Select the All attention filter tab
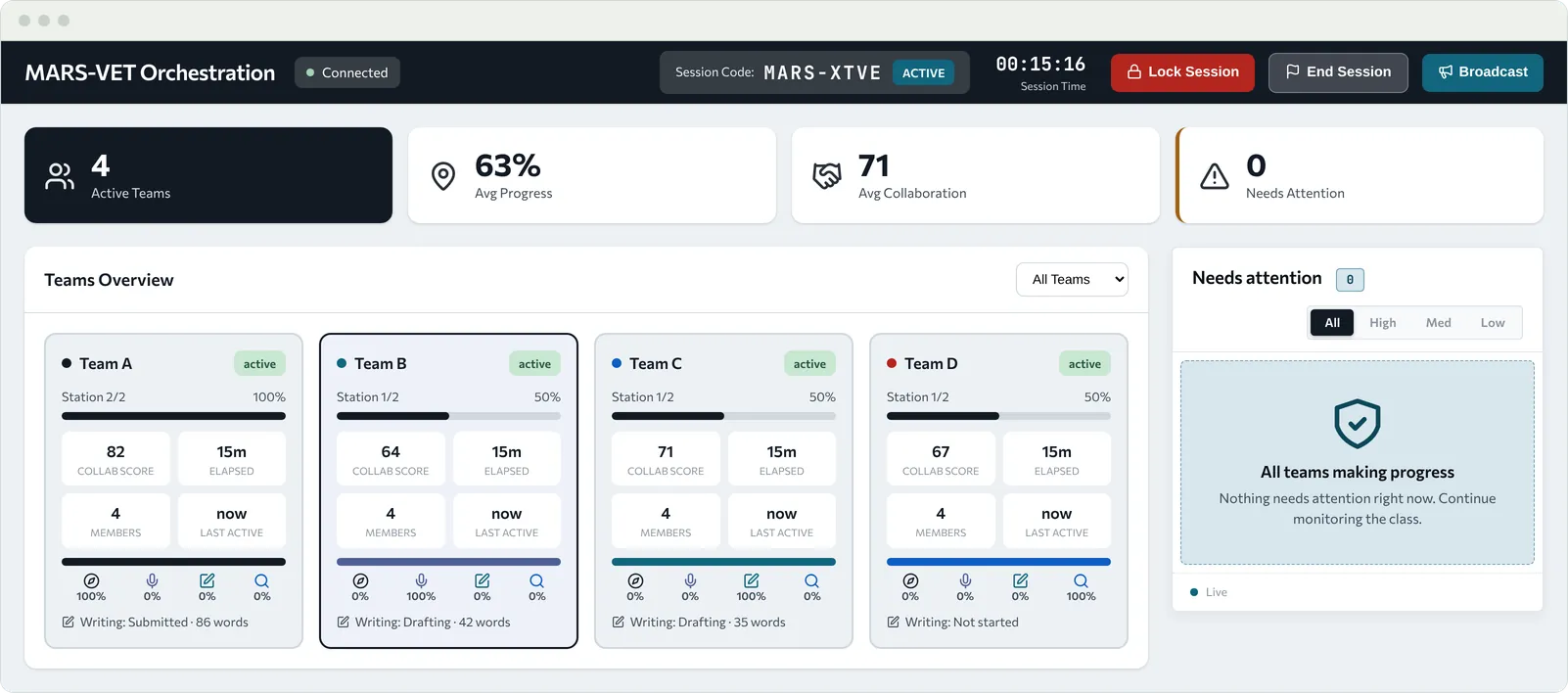 coord(1332,323)
